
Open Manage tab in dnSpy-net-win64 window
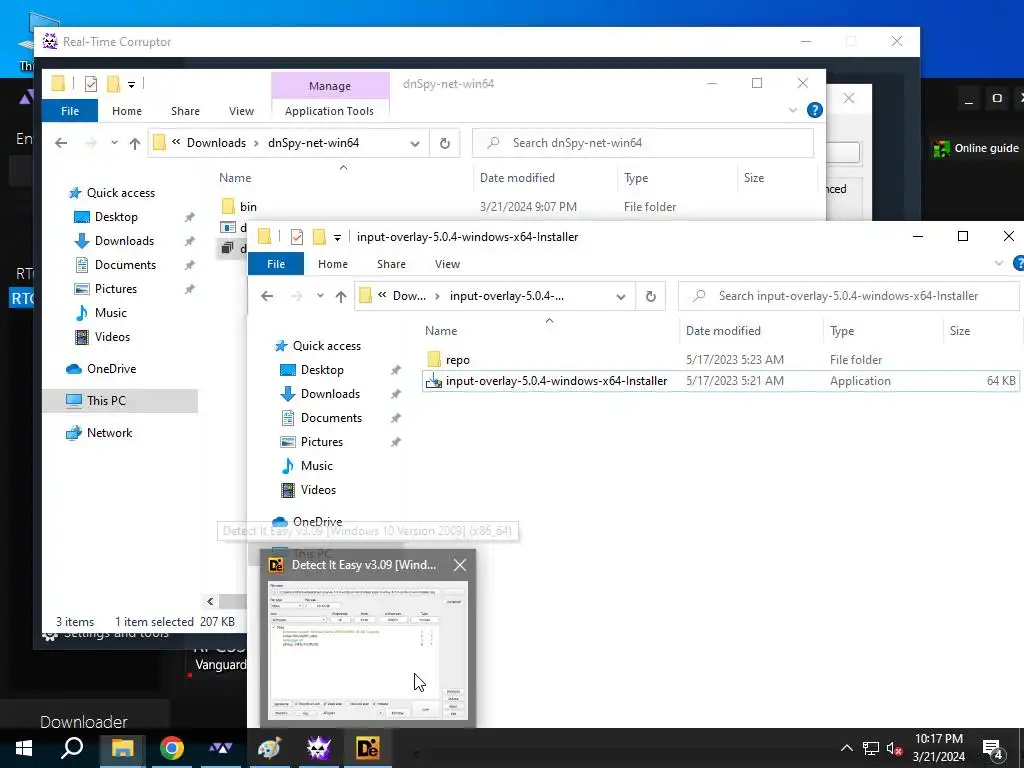330,86
